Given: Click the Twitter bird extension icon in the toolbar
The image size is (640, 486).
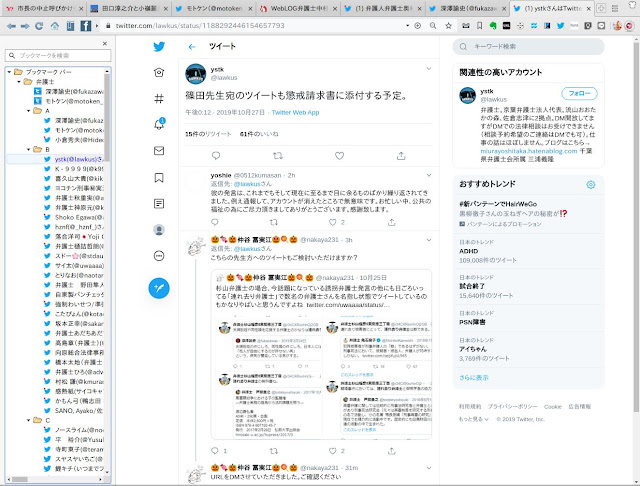Looking at the screenshot, I should pos(560,26).
